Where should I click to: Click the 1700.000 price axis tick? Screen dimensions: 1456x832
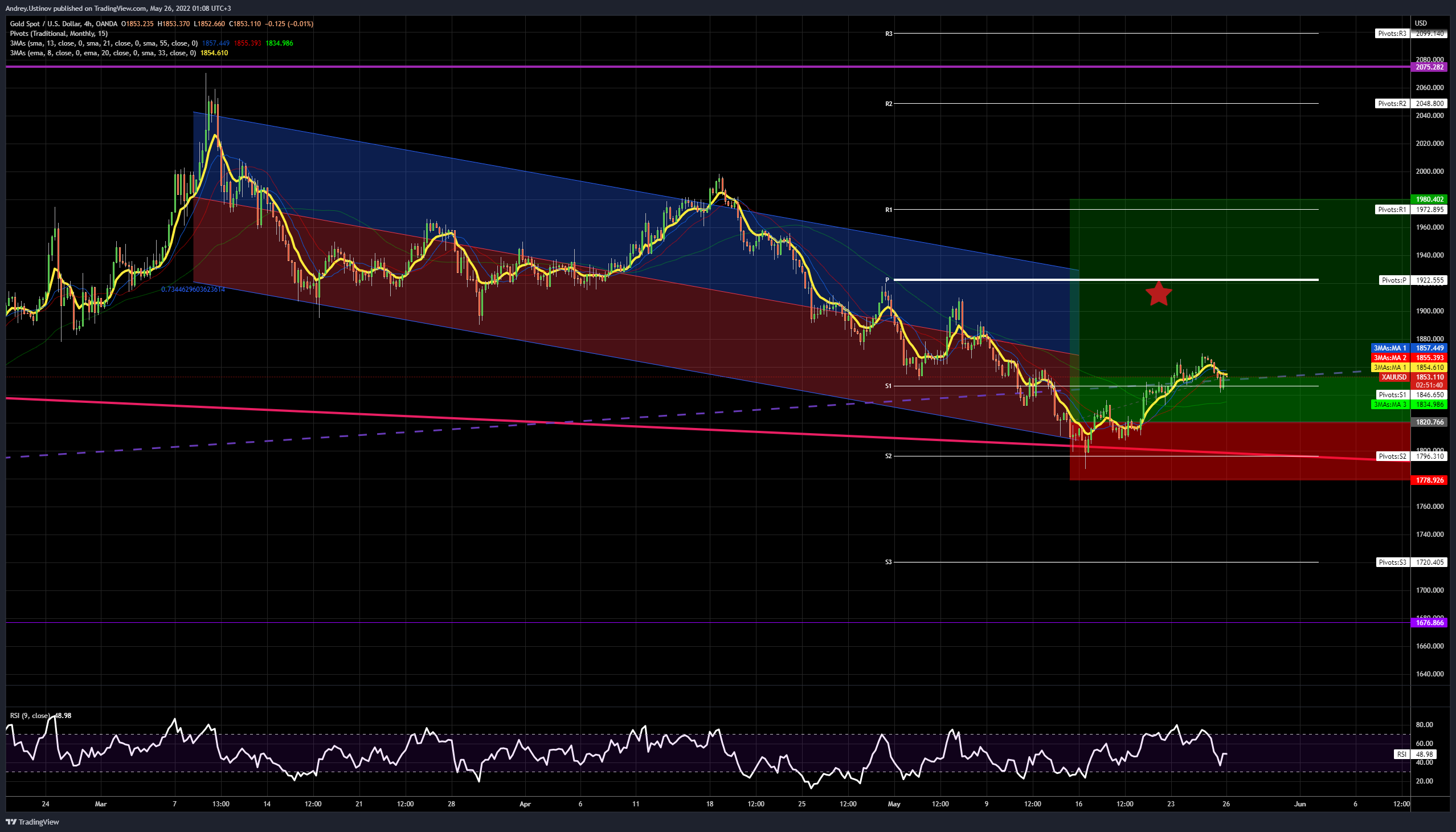[x=1429, y=590]
